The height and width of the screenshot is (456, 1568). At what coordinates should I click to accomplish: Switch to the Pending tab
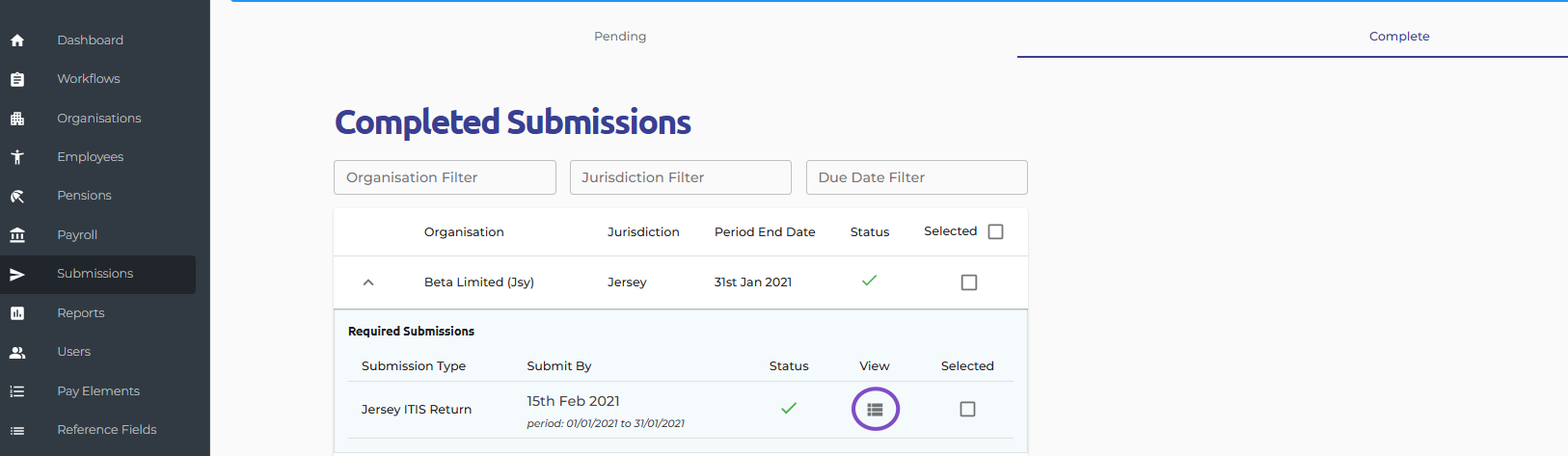620,37
